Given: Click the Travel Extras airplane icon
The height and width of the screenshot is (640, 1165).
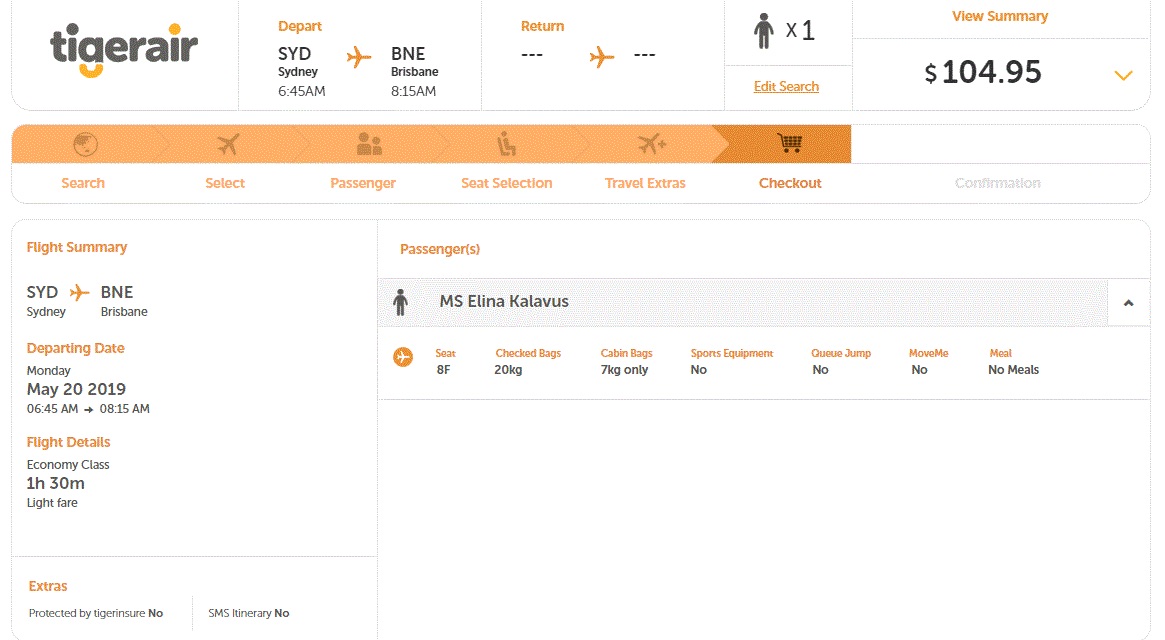Looking at the screenshot, I should pos(649,143).
